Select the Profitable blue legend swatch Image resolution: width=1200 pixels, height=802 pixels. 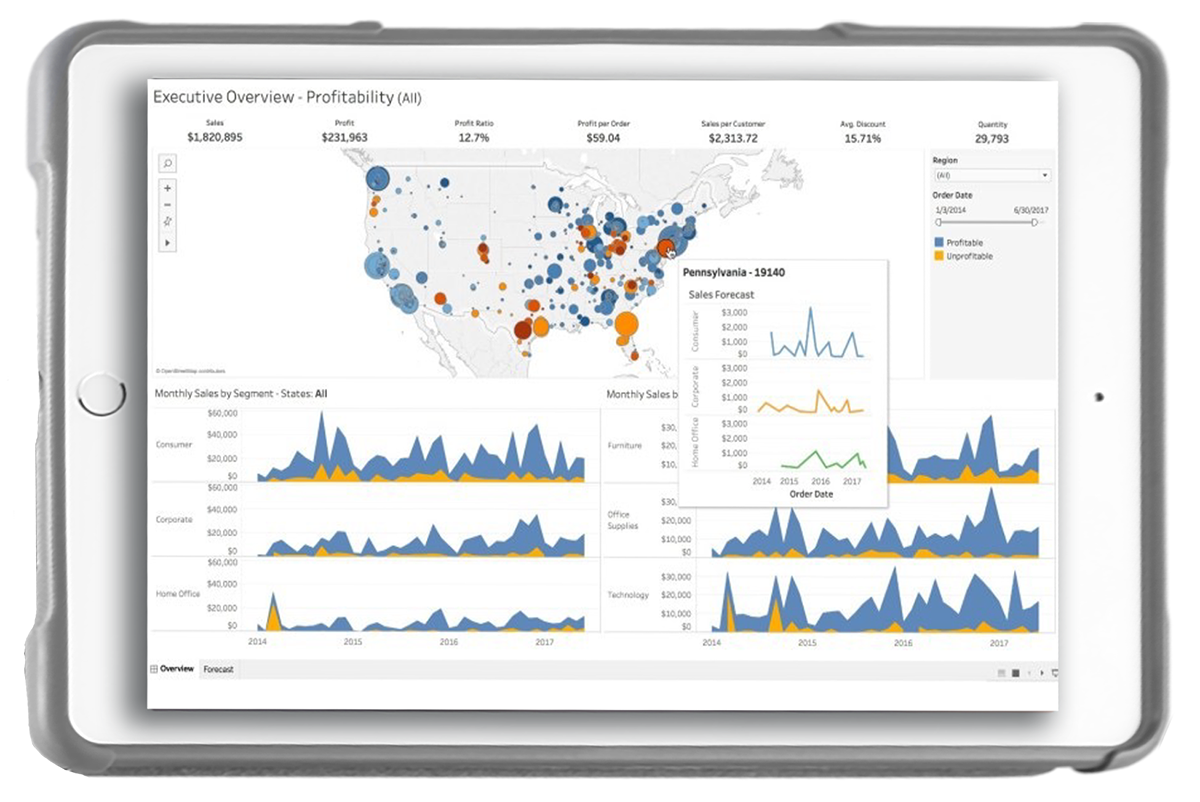tap(939, 242)
